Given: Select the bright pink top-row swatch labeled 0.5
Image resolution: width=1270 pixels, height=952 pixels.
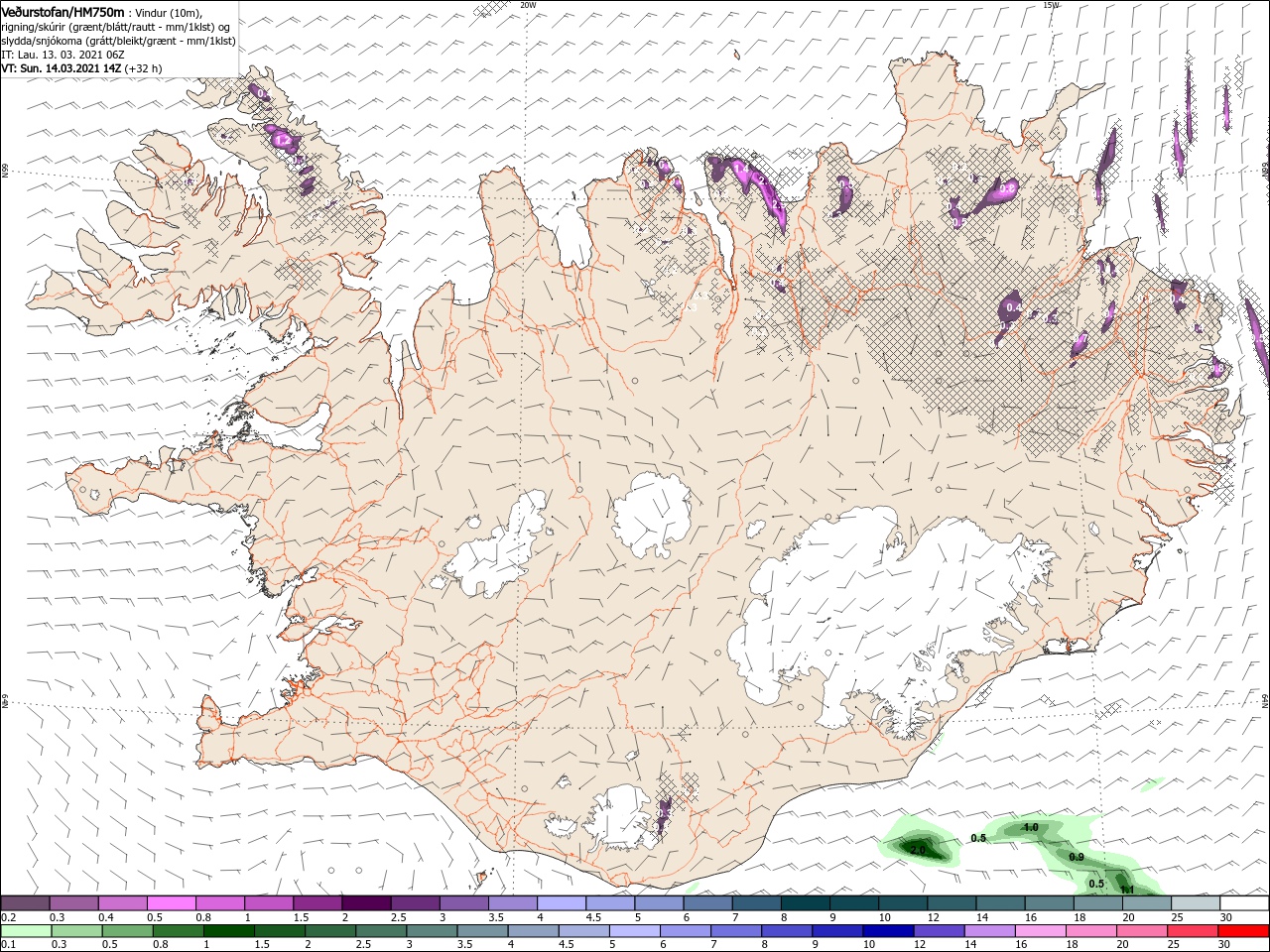Looking at the screenshot, I should (171, 902).
